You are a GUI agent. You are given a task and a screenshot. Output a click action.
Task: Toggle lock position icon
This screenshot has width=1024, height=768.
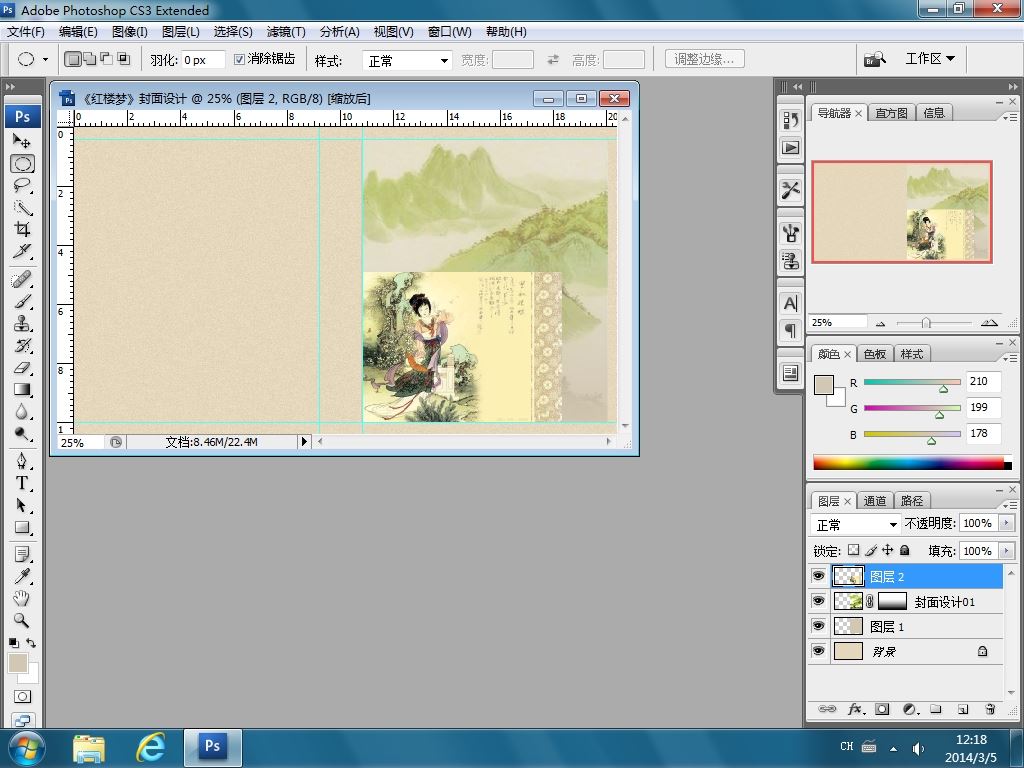tap(888, 550)
